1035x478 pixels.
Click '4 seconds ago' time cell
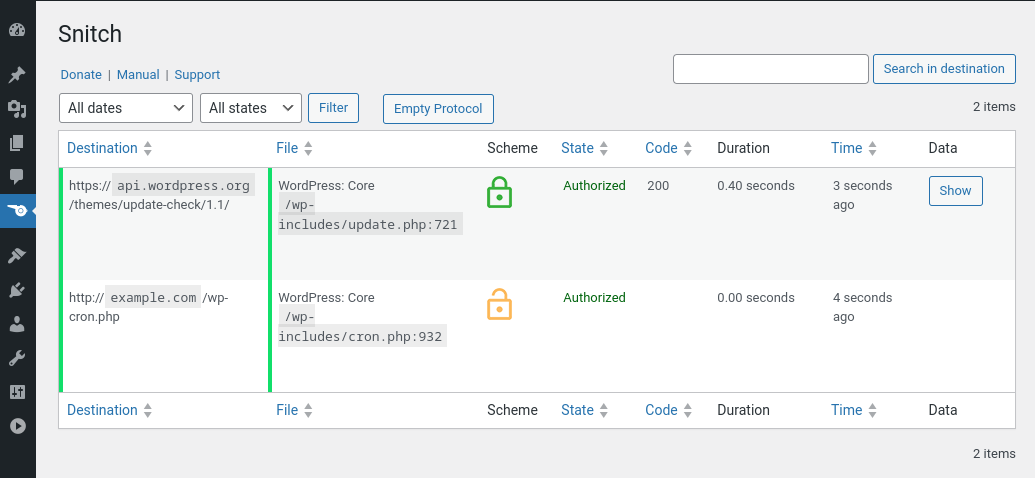click(x=863, y=308)
